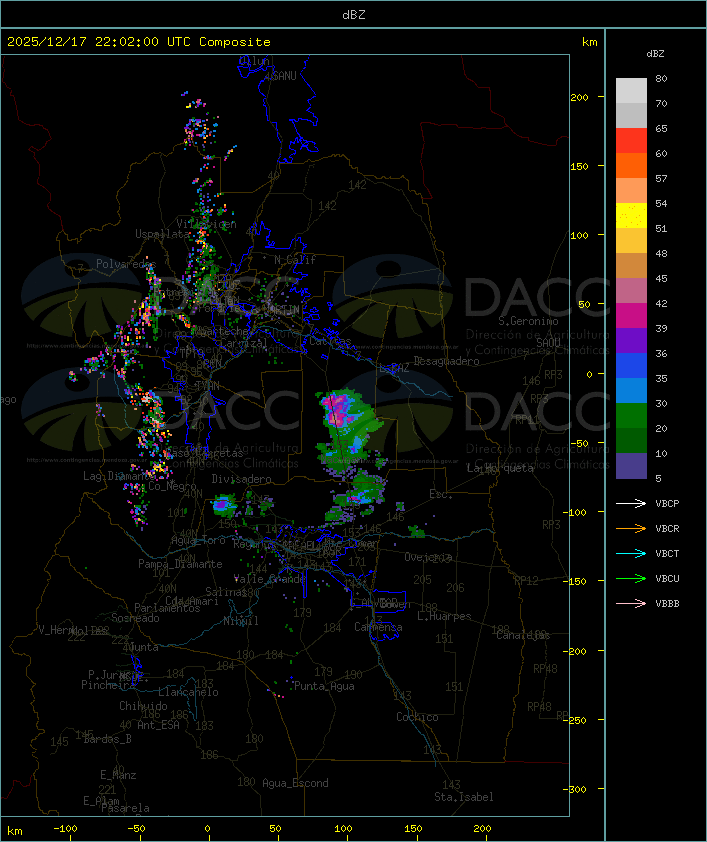The image size is (707, 842).
Task: Select the gray 65–70 dBZ swatch
Action: (x=631, y=115)
